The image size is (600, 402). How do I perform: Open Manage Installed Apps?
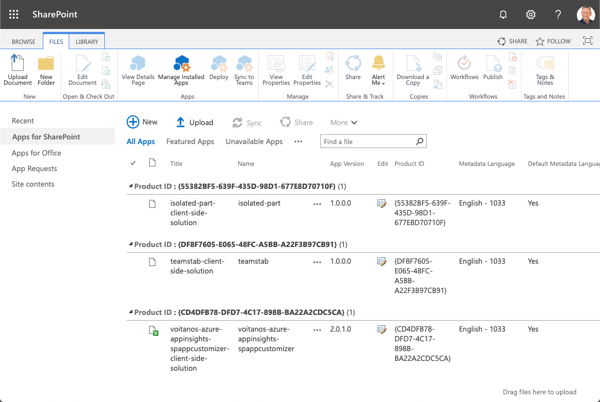click(181, 70)
